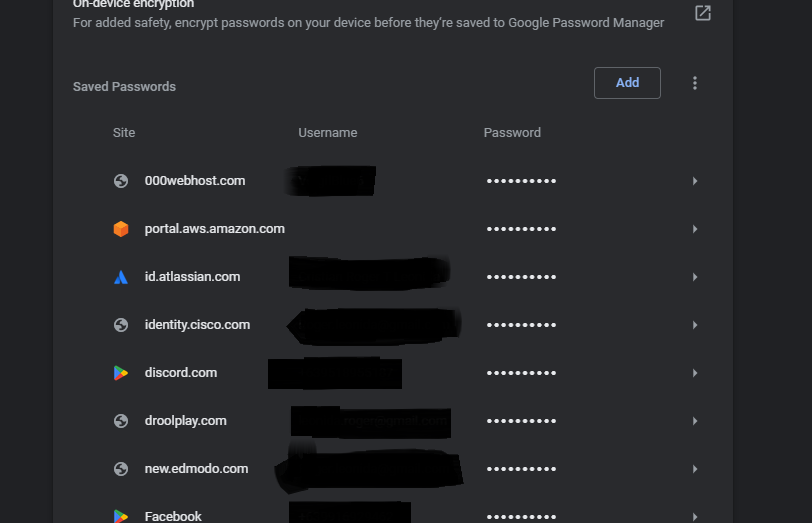Click the droolplay.com globe icon
Screen dimensions: 812x523
tap(121, 421)
